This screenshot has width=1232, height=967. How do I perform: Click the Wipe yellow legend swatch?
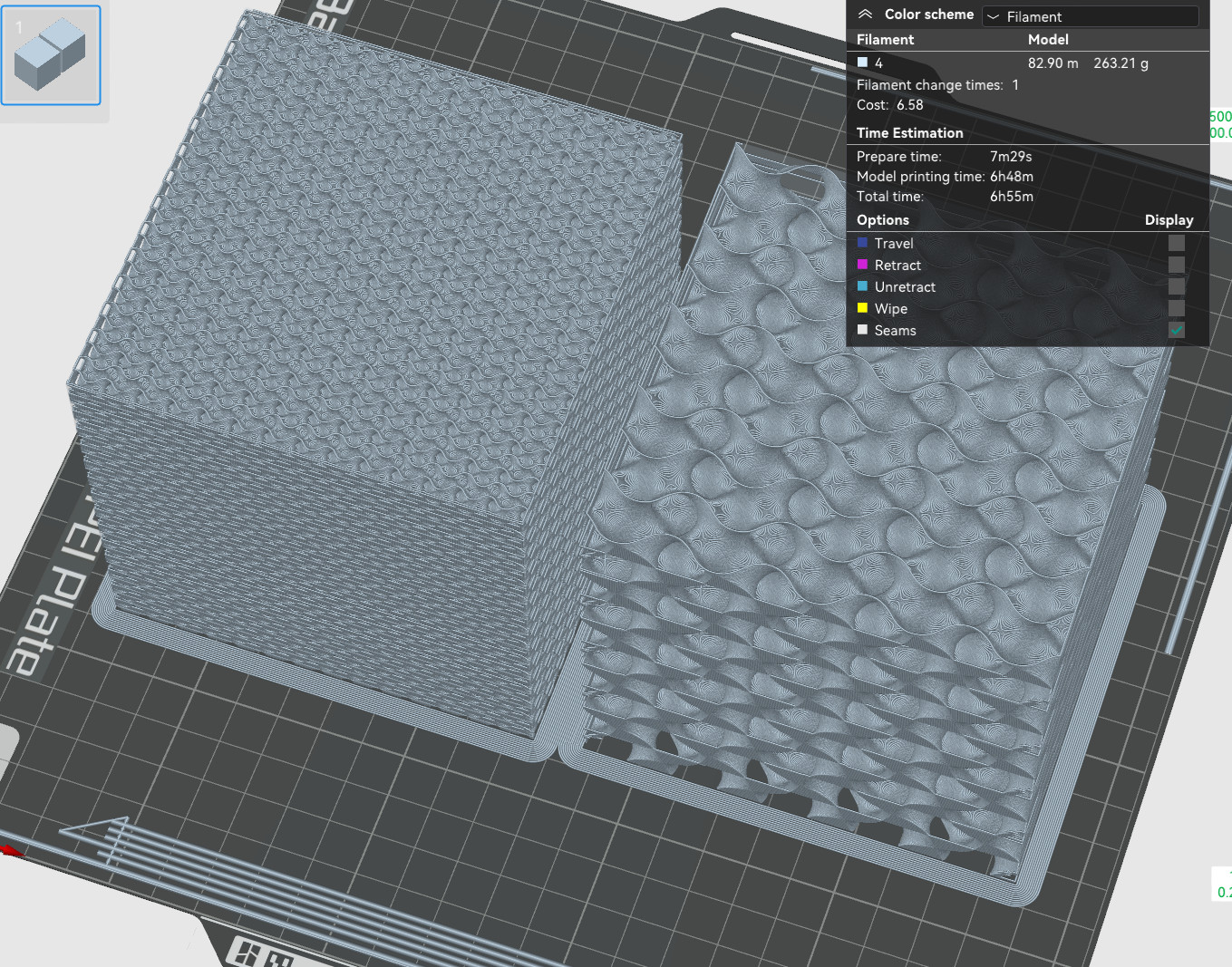pos(863,308)
